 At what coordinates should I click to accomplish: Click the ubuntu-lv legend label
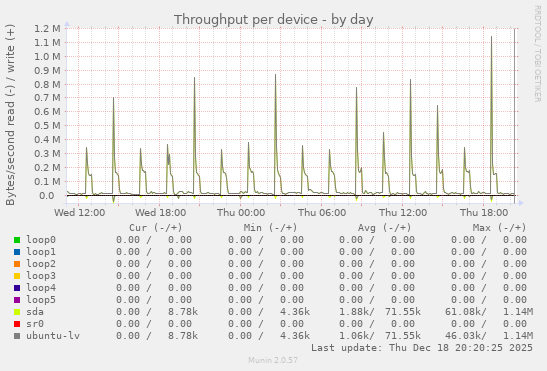53,335
